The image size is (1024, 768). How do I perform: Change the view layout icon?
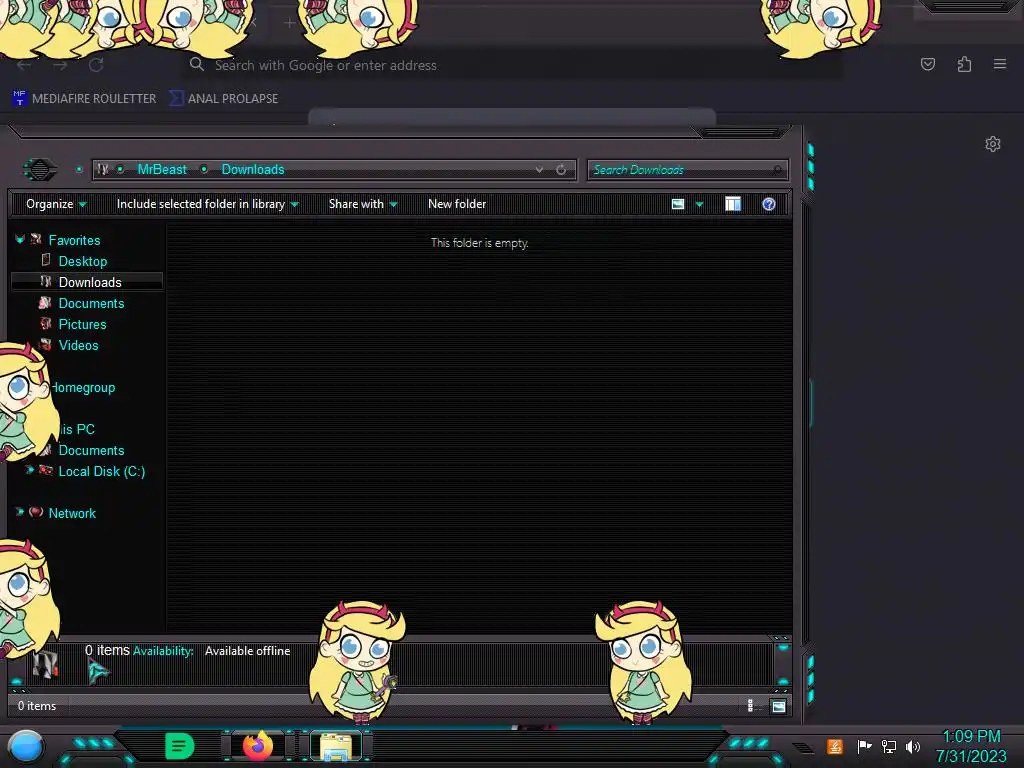click(x=678, y=204)
